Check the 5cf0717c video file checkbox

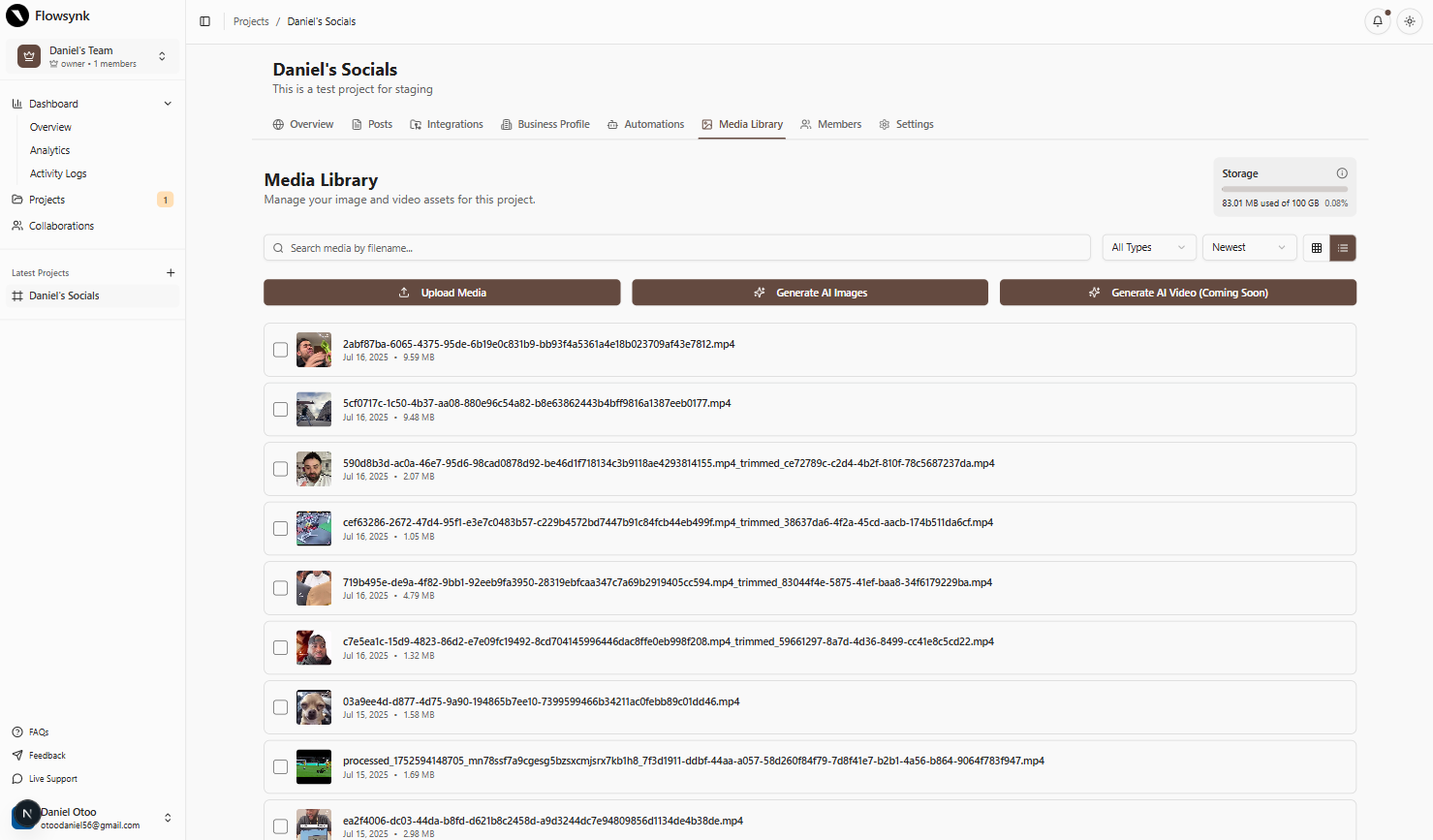coord(280,410)
